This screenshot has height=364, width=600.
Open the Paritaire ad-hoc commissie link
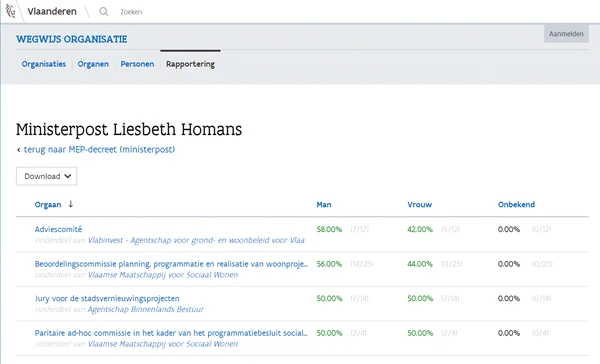tap(171, 333)
